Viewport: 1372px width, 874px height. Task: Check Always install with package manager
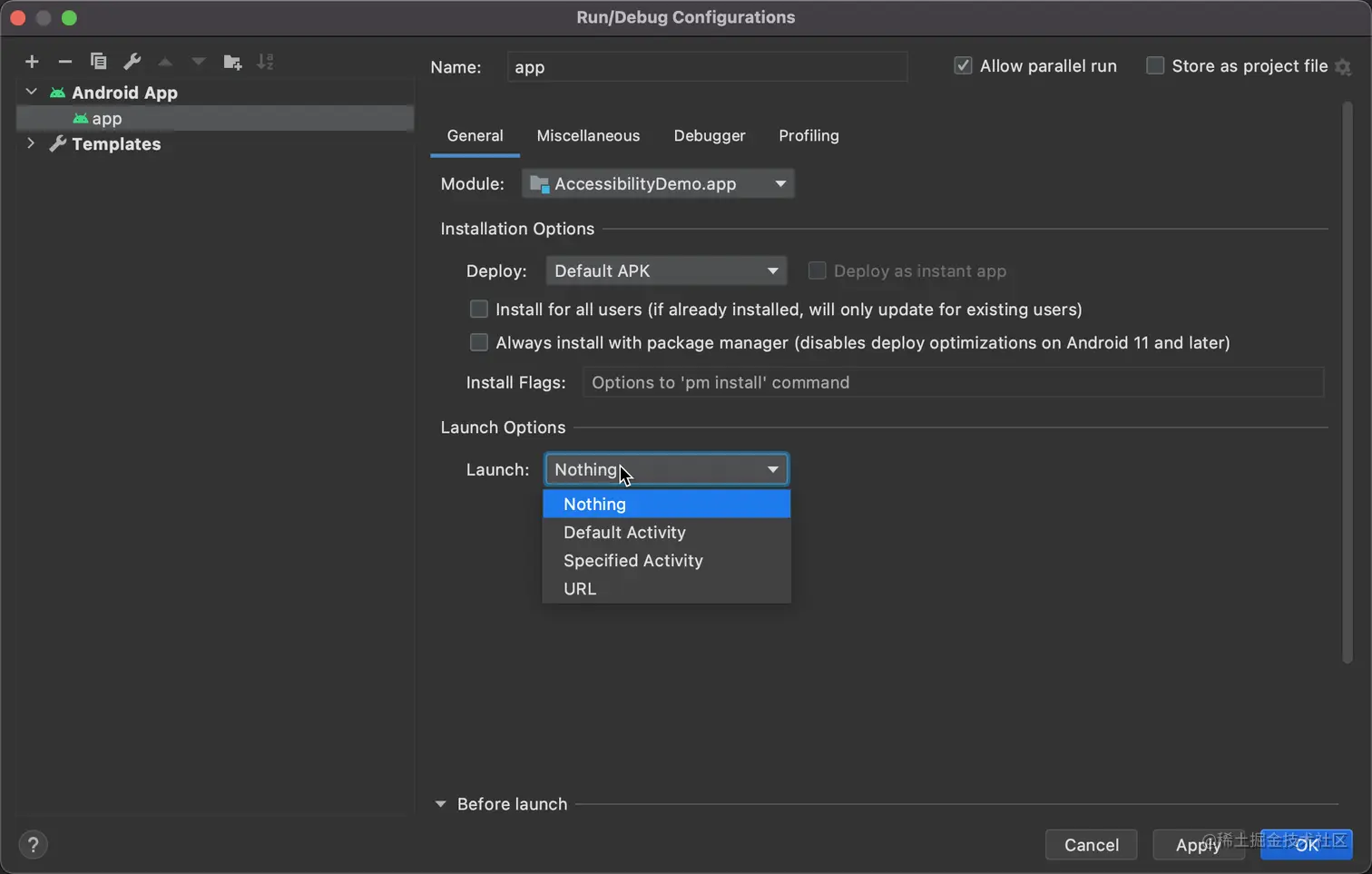(478, 342)
